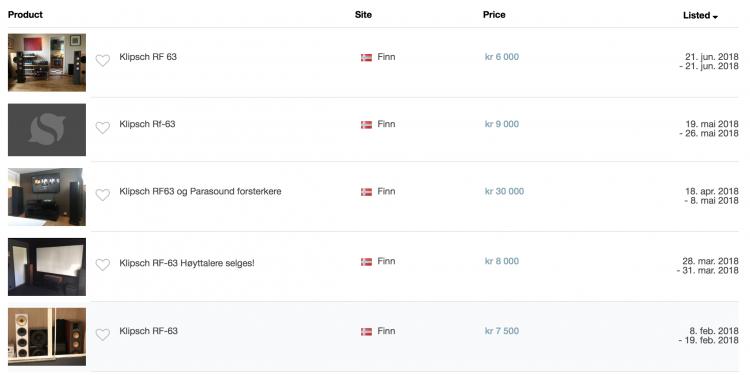Click price kr 6 000
Screen dimensions: 750x375
tap(502, 57)
